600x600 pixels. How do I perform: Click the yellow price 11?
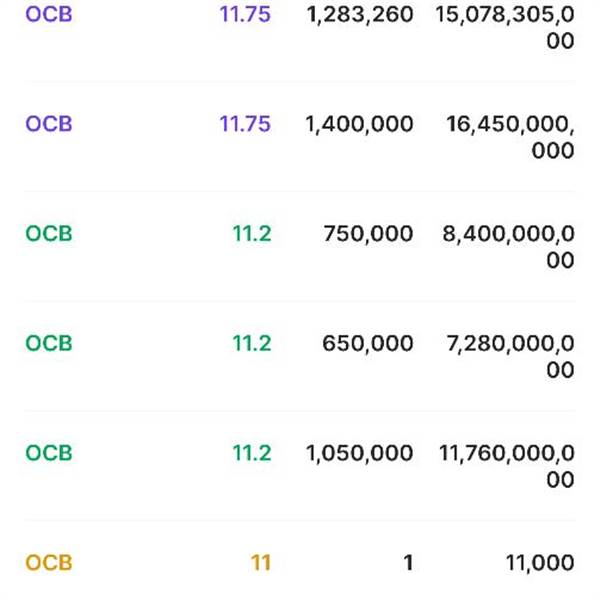tap(260, 563)
